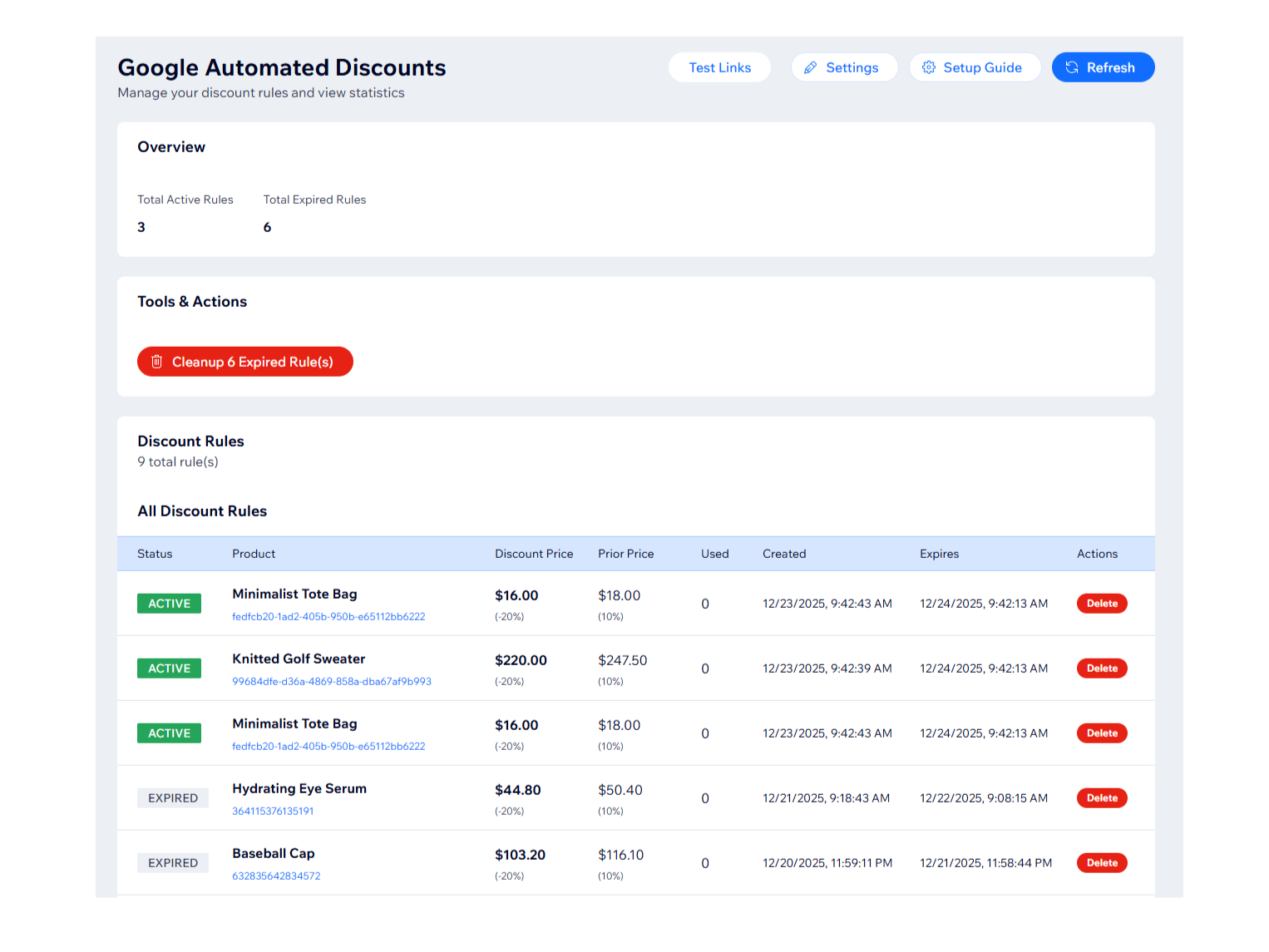
Task: Click the trash icon on Cleanup button
Action: [156, 362]
